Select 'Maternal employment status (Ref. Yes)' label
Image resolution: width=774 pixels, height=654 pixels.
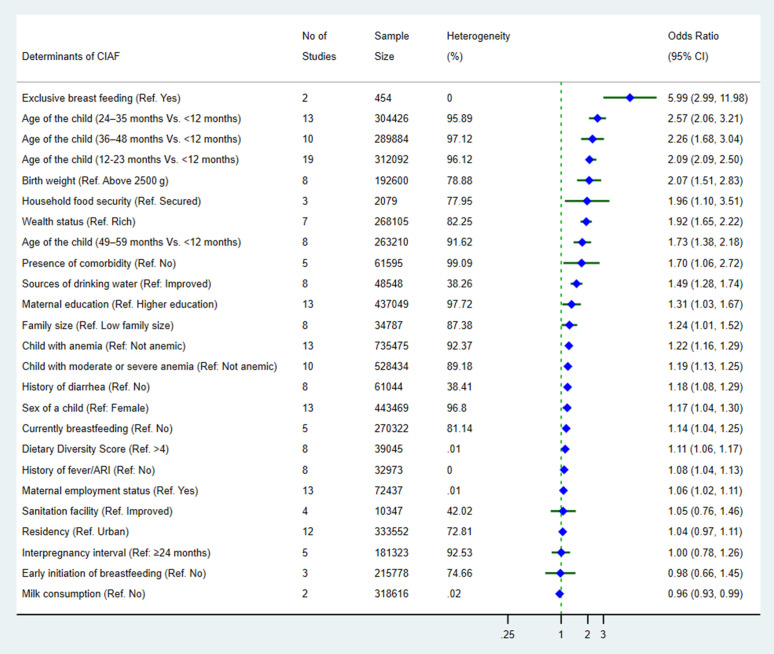coord(110,491)
